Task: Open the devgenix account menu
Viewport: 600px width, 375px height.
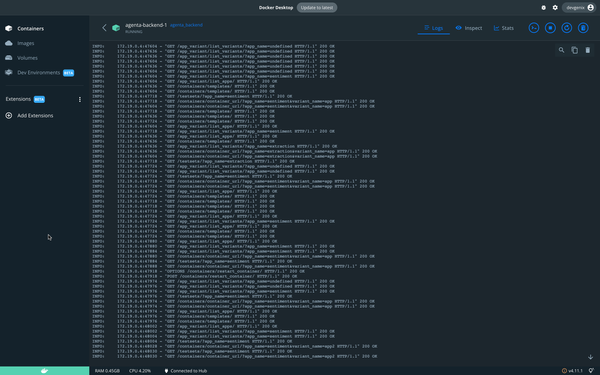Action: click(579, 8)
